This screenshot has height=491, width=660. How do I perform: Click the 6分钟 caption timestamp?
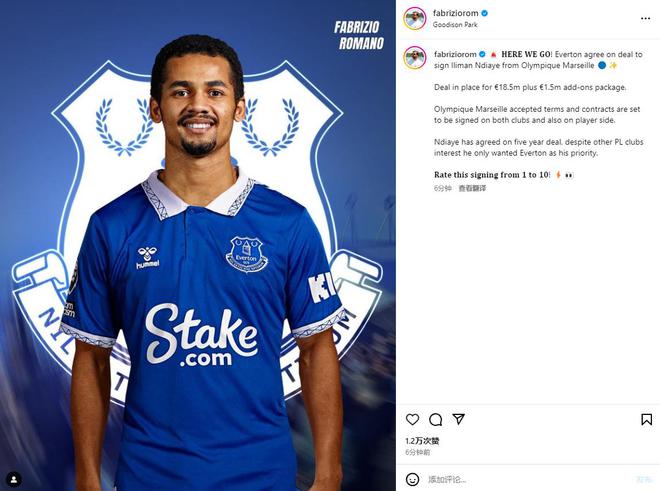click(x=443, y=187)
